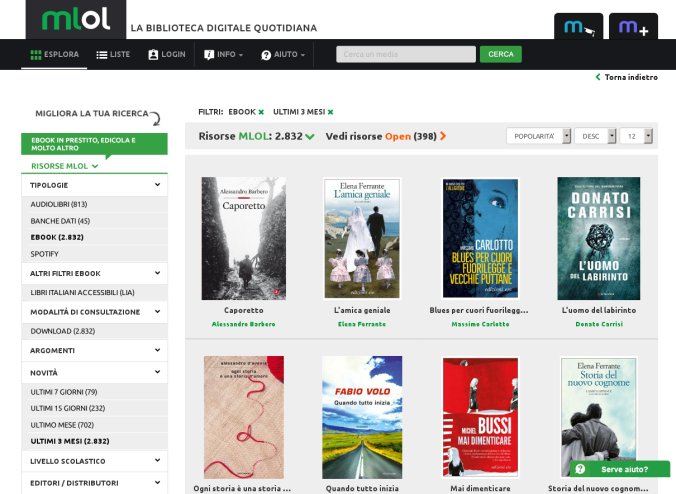
Task: Click the L'amica geniale title link
Action: coord(362,310)
